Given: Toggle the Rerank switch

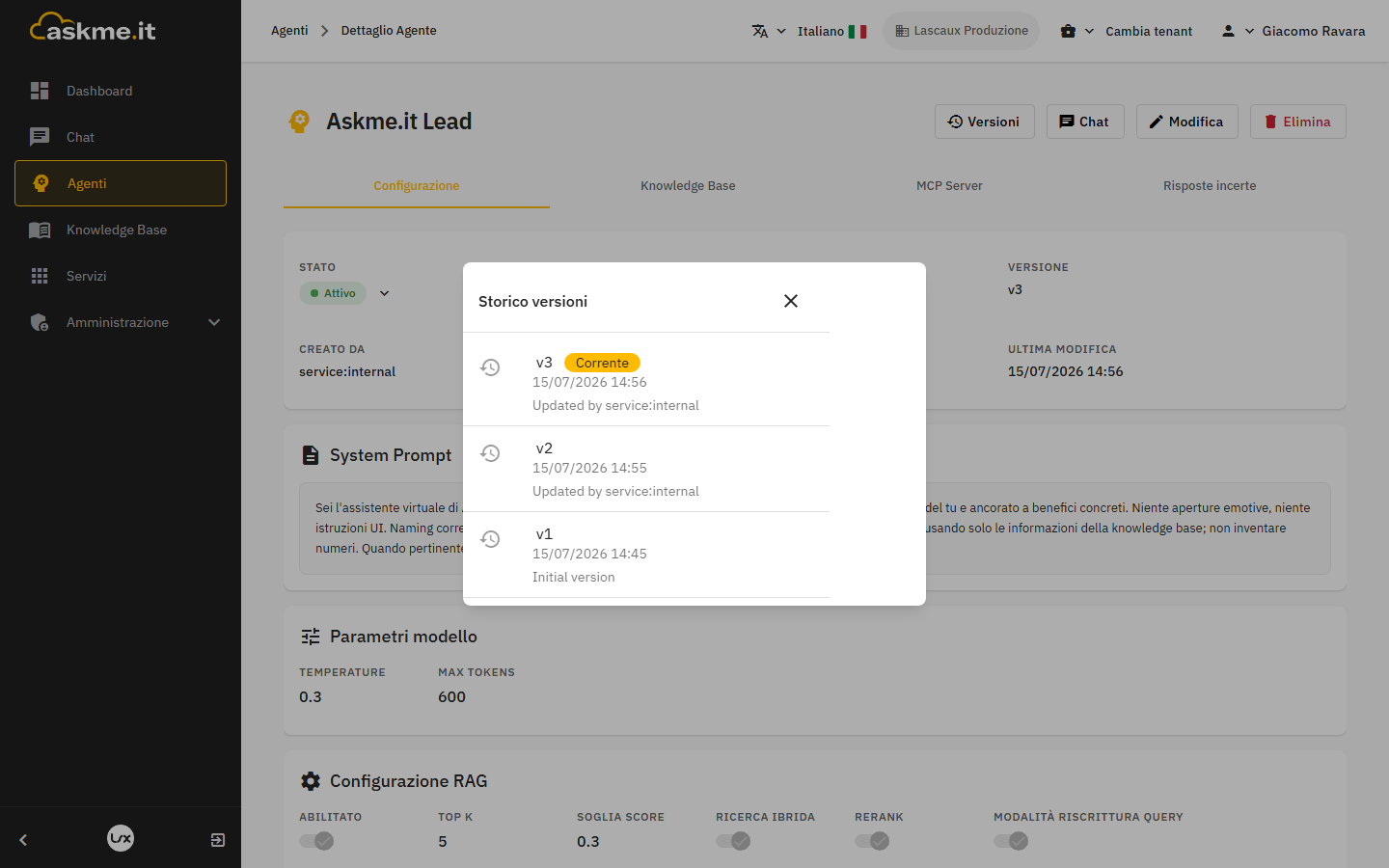Looking at the screenshot, I should [872, 841].
